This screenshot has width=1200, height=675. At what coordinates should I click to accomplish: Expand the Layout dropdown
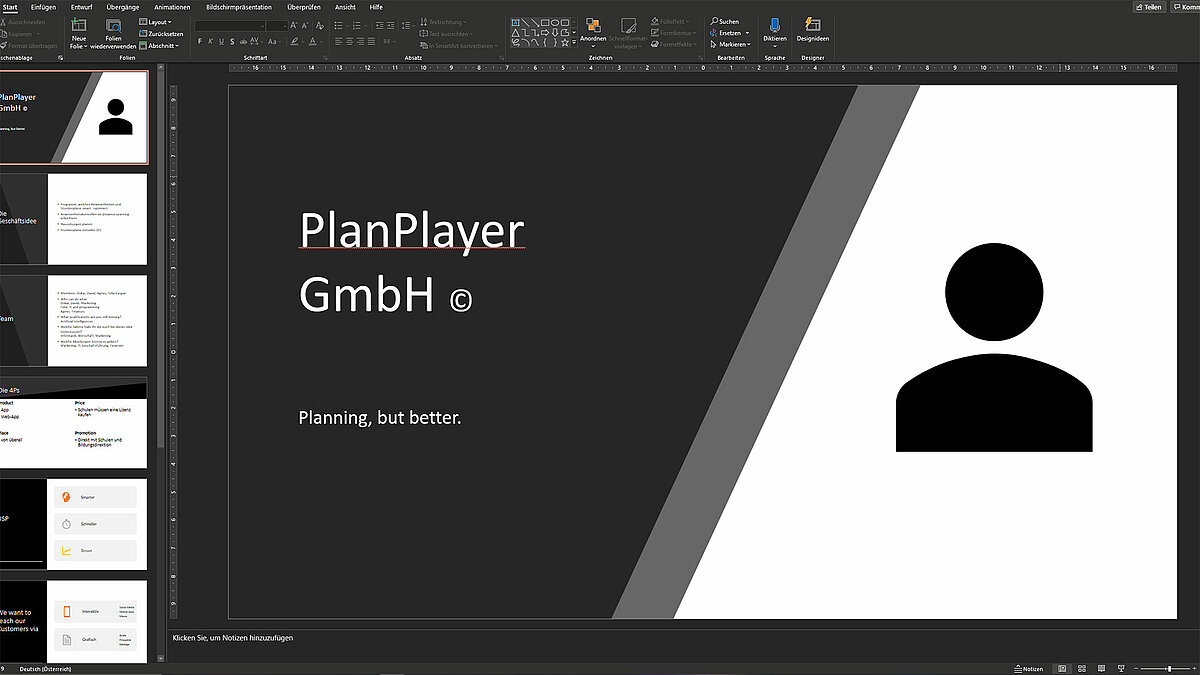155,21
